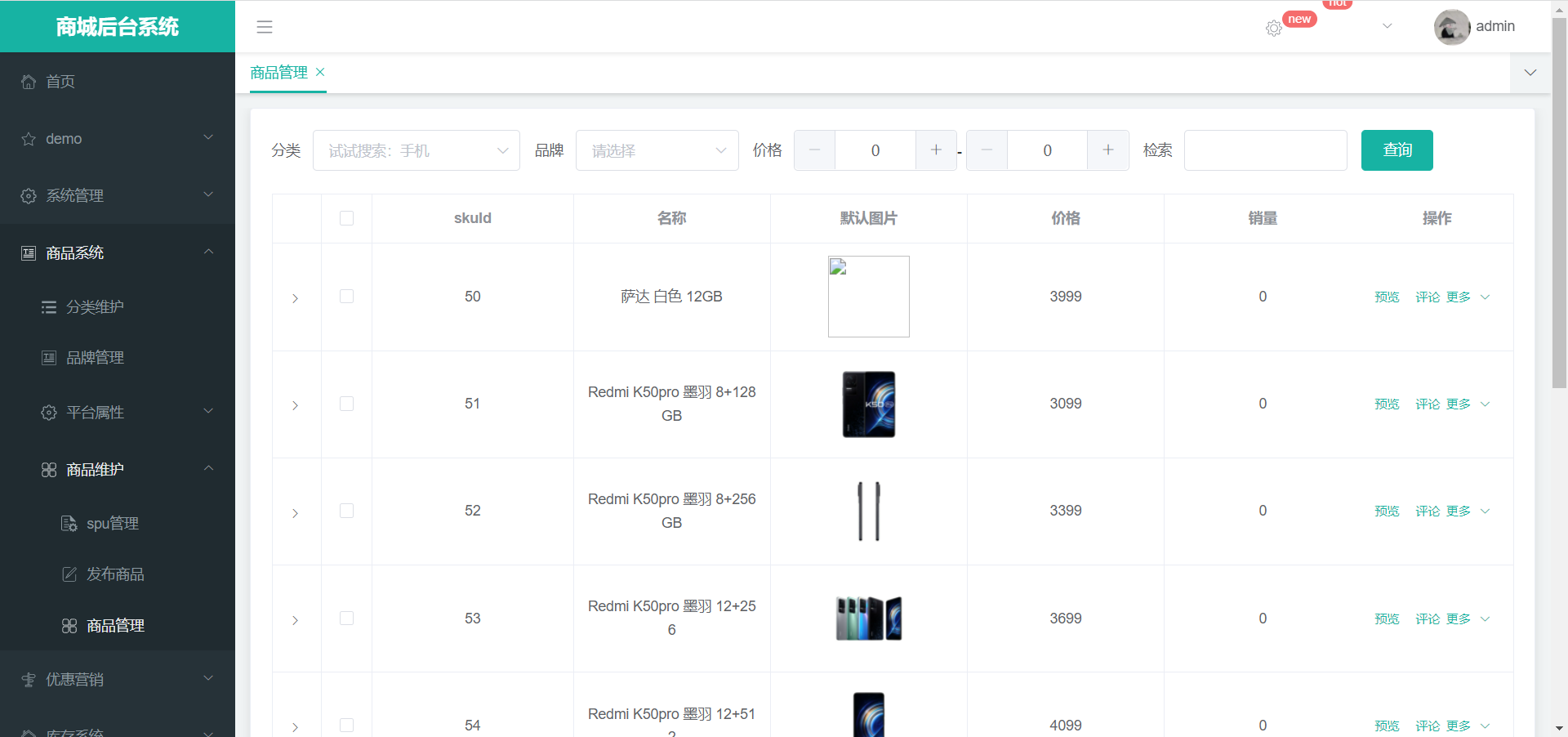Click 预览 for skuId 50

[1387, 297]
